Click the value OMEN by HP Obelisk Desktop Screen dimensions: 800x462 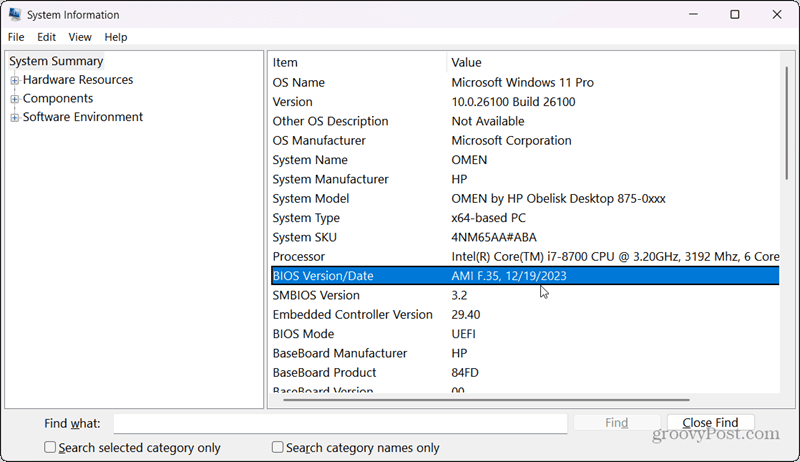(558, 198)
